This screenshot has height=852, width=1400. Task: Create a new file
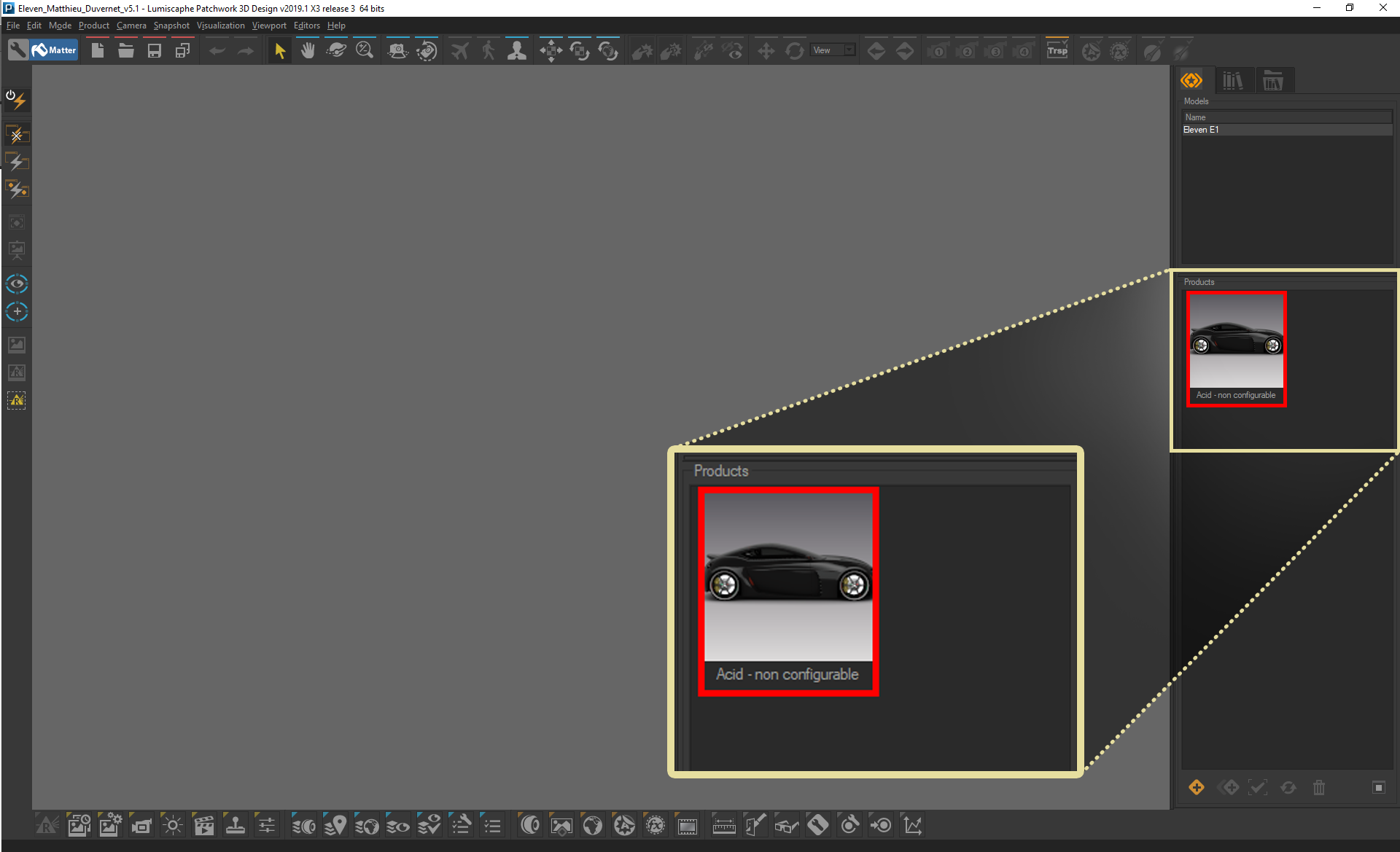(97, 50)
